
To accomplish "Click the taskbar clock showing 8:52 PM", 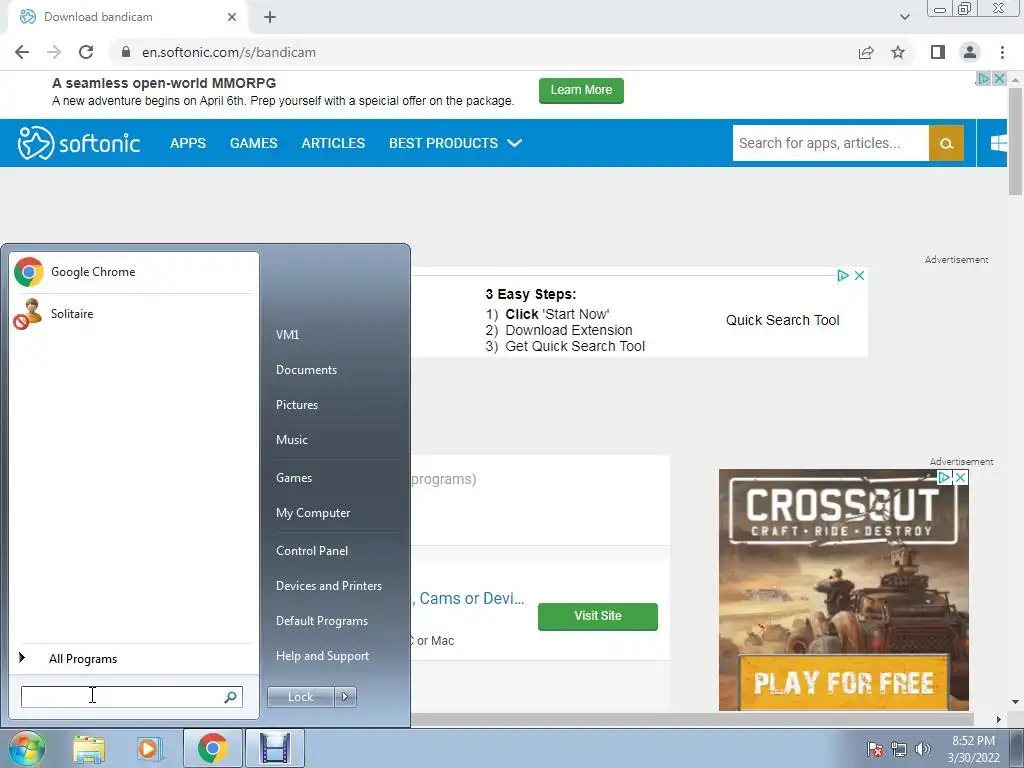I will coord(973,749).
